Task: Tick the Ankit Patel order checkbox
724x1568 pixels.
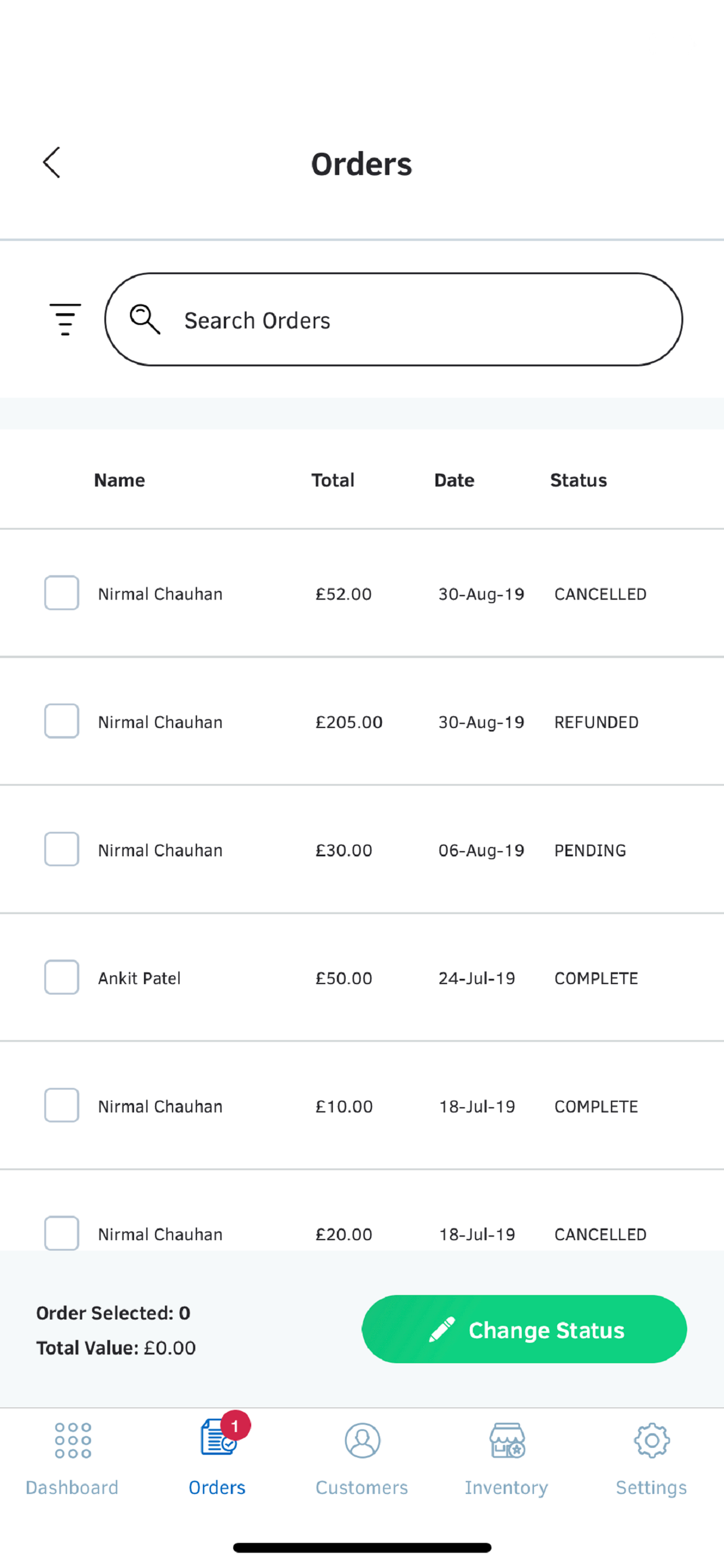Action: tap(61, 977)
